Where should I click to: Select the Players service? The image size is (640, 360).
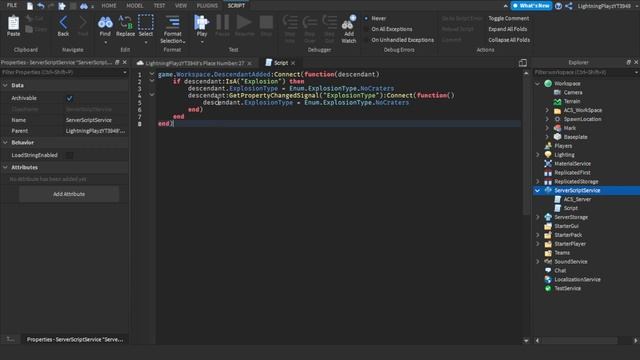tap(563, 146)
